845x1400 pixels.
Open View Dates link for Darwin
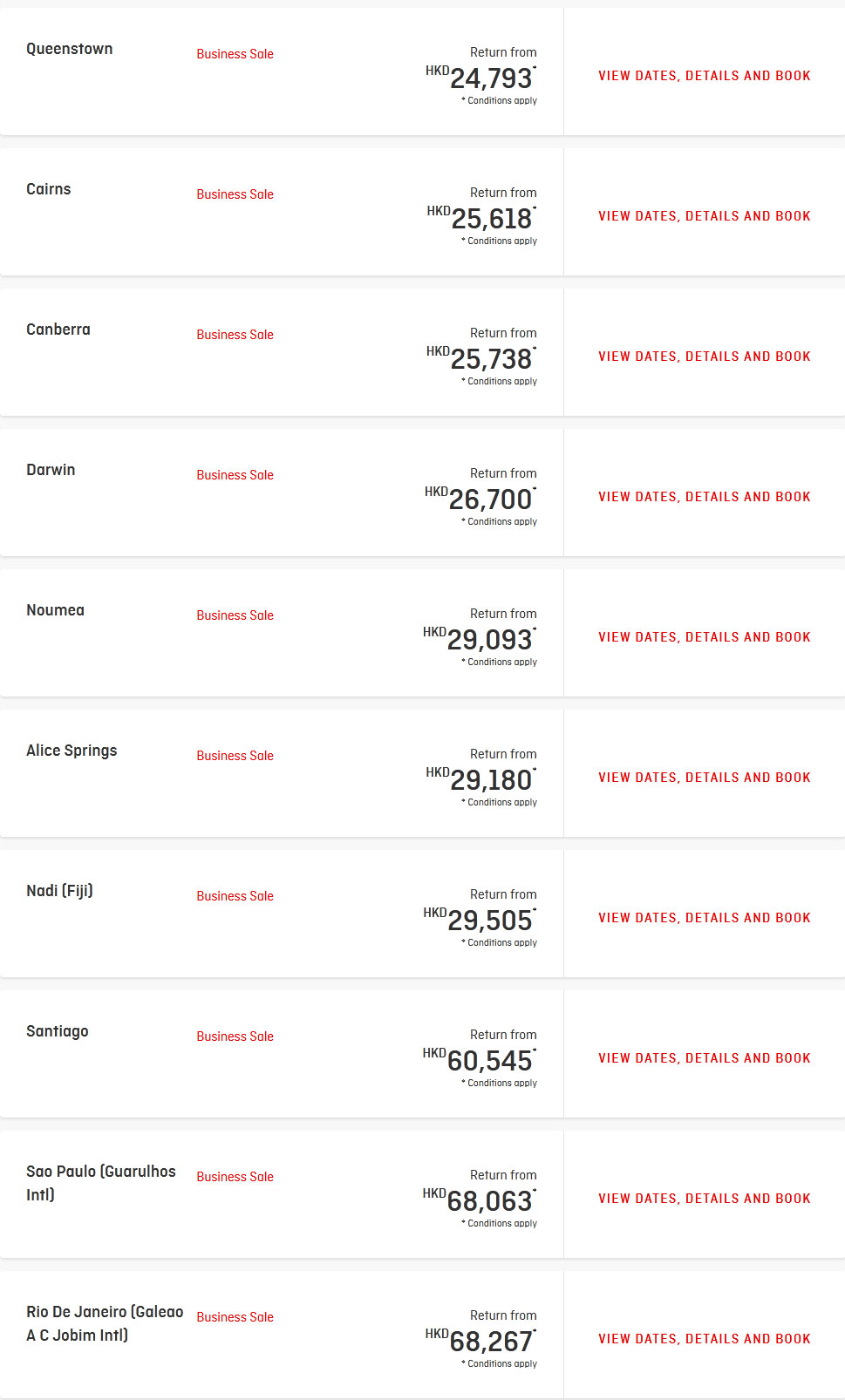pyautogui.click(x=705, y=497)
